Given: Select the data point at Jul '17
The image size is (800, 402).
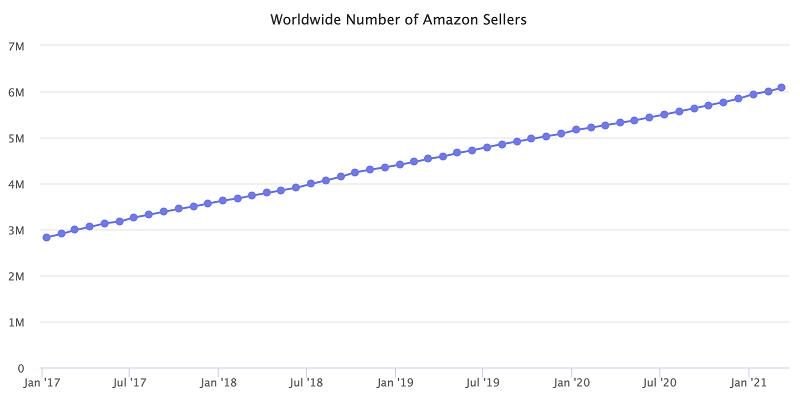Looking at the screenshot, I should pyautogui.click(x=134, y=217).
